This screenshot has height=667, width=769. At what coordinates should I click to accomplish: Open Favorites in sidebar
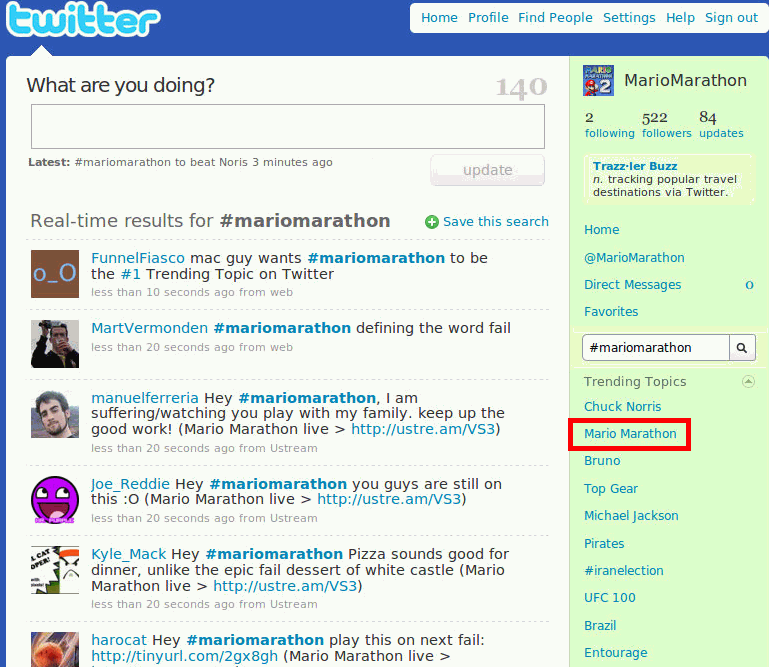[x=611, y=312]
